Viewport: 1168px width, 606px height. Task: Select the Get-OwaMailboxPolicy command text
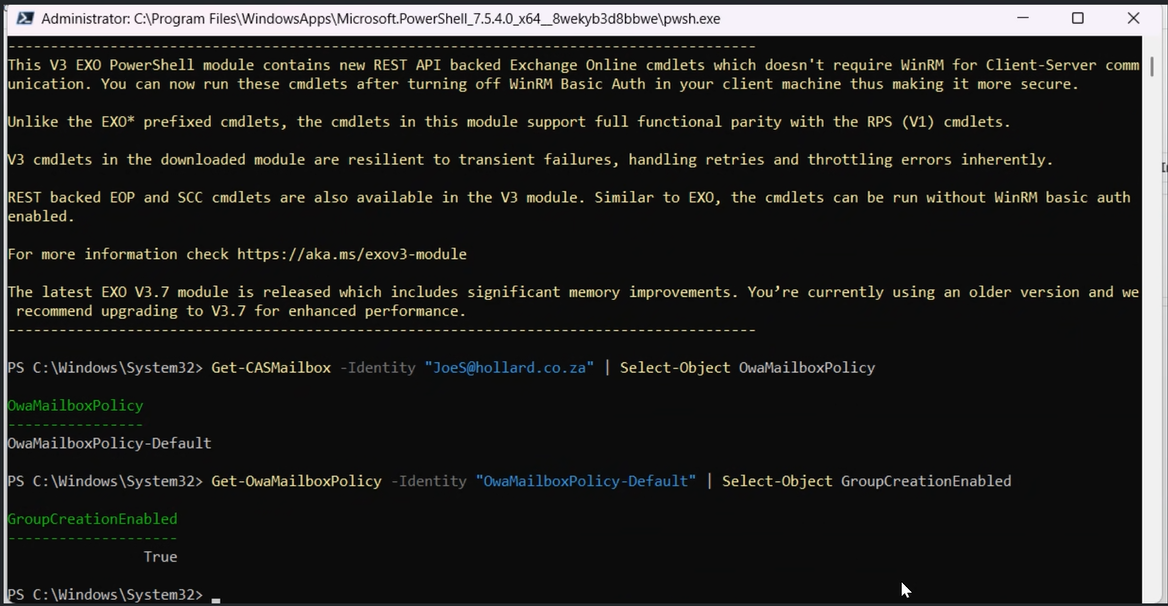(x=296, y=480)
